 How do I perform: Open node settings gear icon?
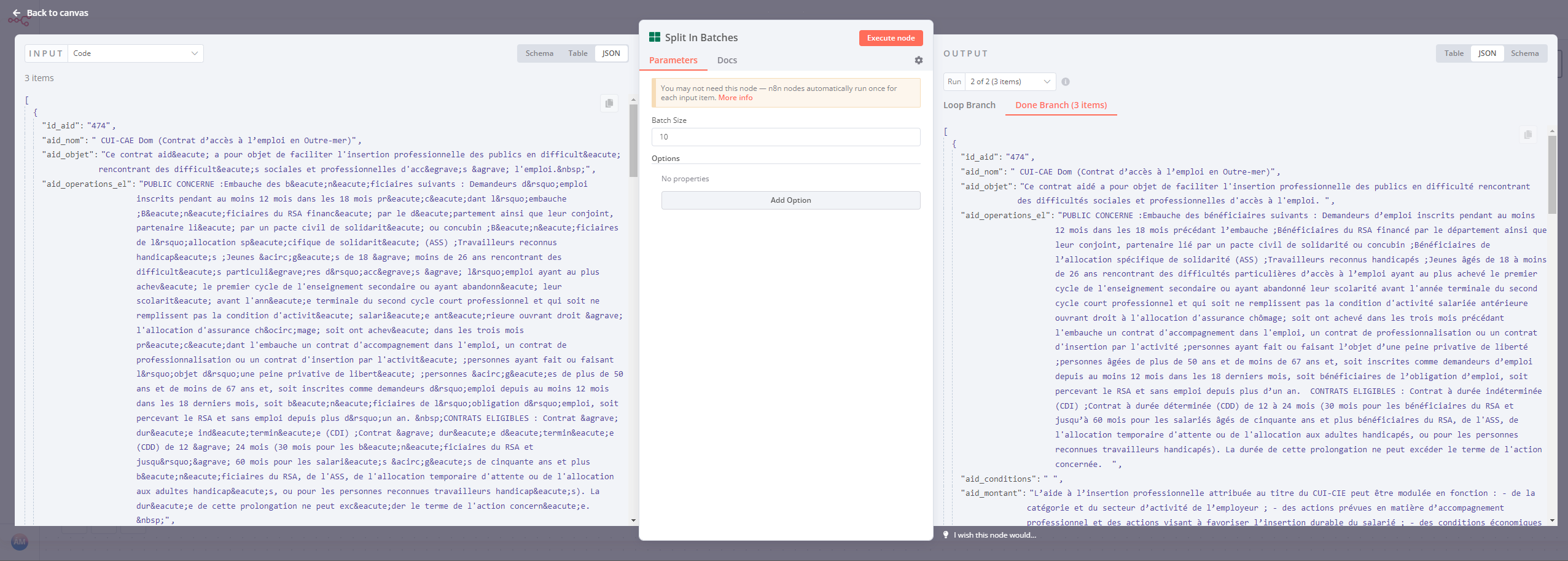point(918,60)
